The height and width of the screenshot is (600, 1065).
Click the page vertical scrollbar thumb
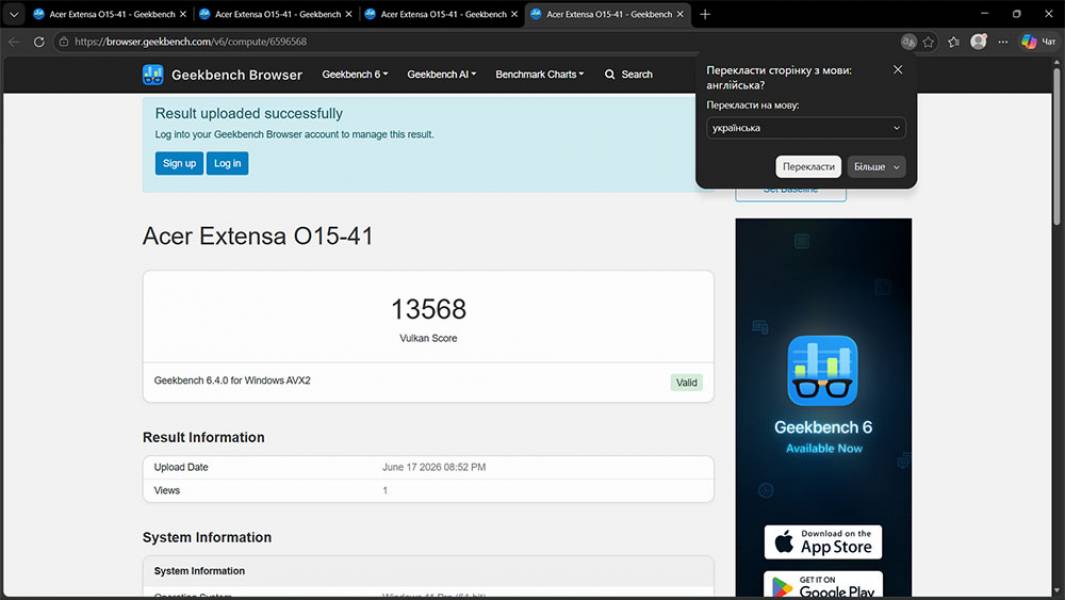click(x=1057, y=145)
